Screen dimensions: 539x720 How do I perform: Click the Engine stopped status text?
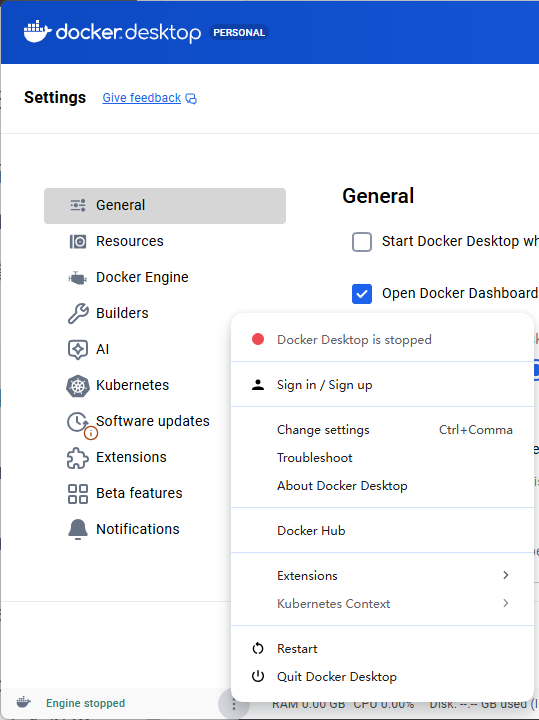coord(85,703)
